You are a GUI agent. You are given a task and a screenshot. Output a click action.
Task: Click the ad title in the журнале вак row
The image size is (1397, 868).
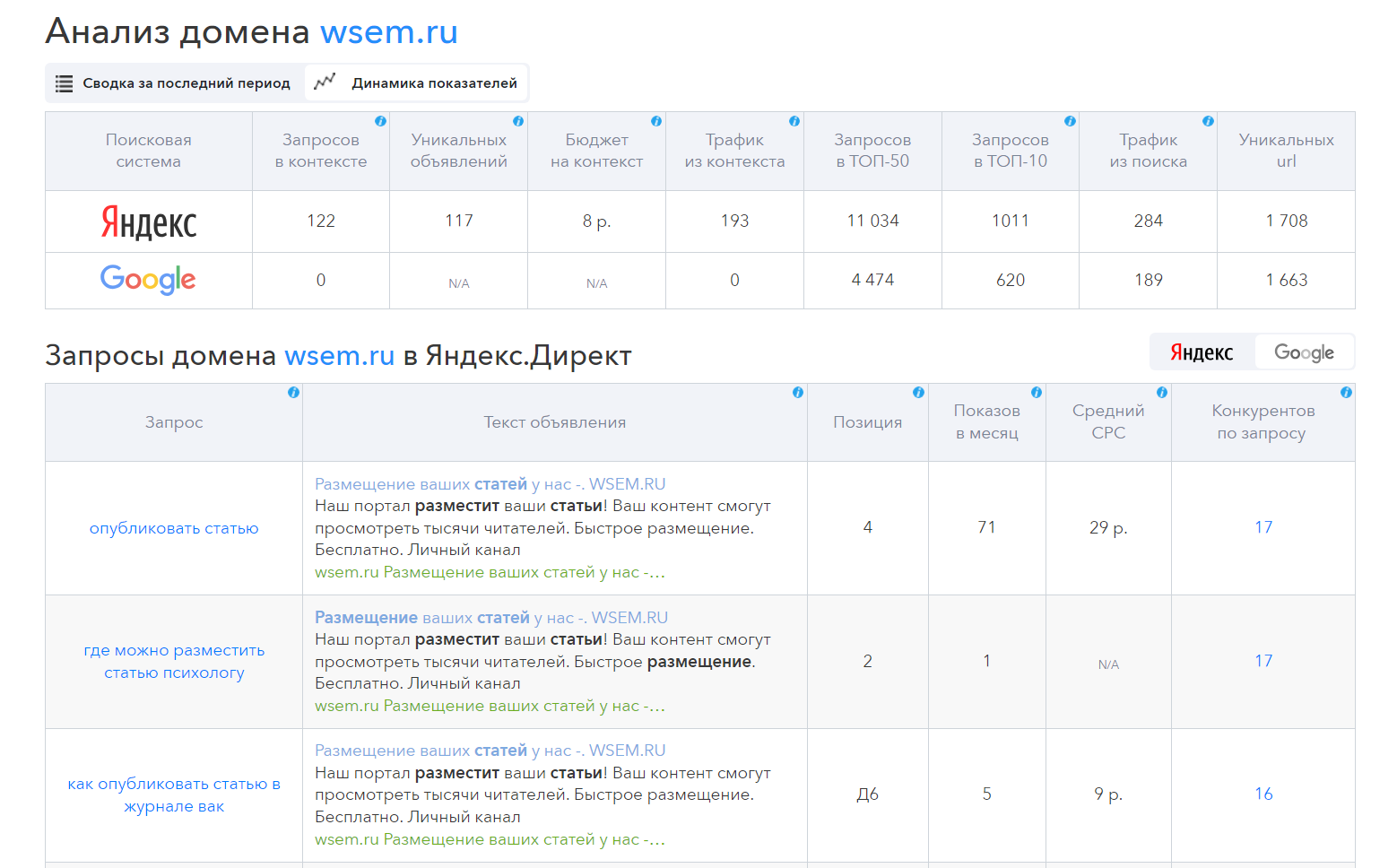[490, 751]
